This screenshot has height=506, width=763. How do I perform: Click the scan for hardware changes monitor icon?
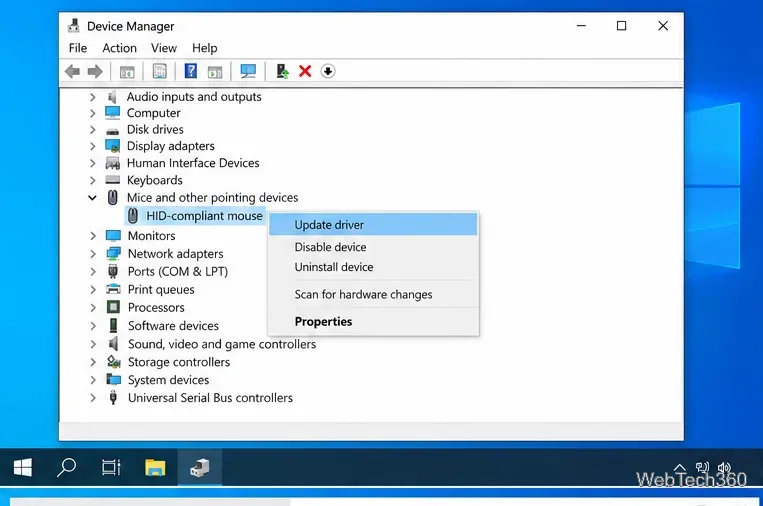click(248, 72)
